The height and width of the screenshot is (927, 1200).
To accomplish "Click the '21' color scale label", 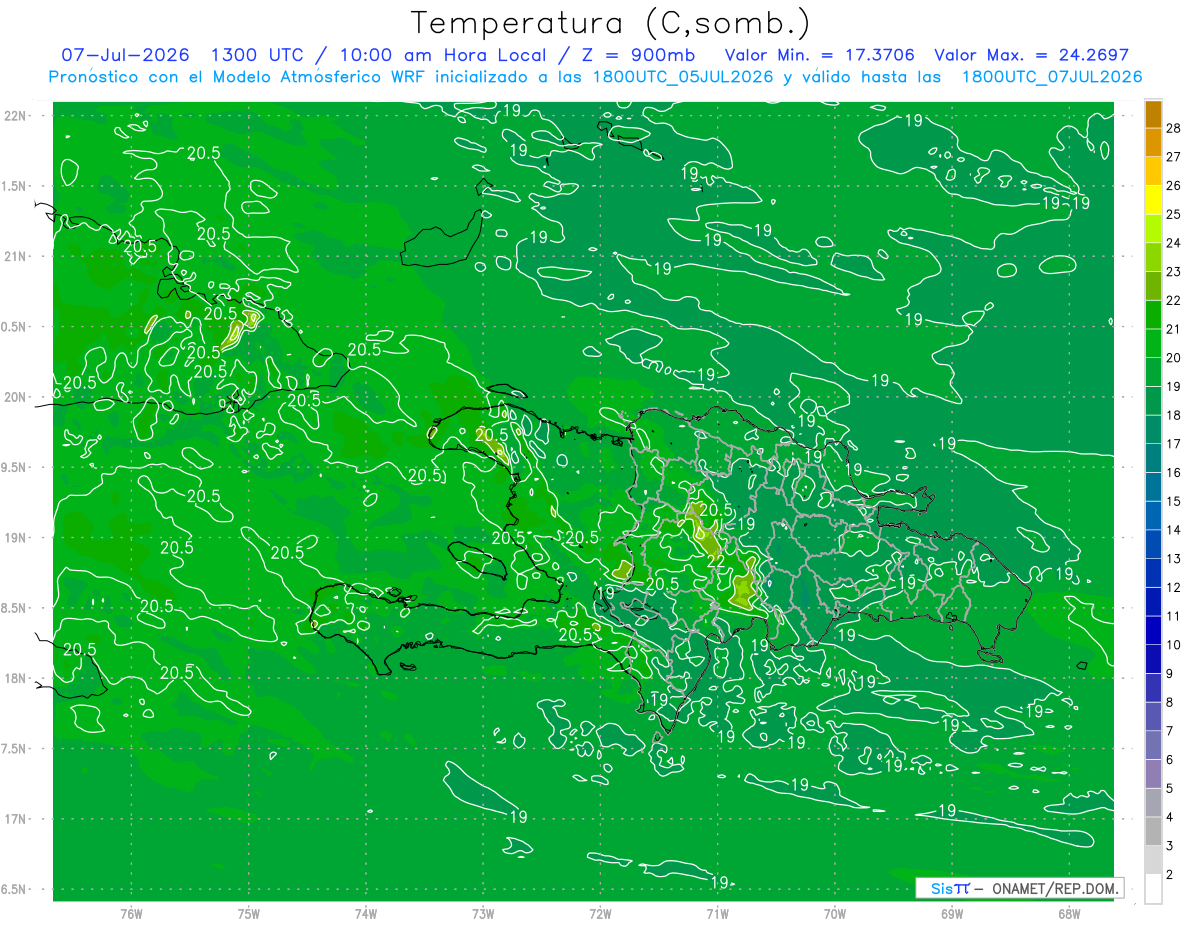I will pyautogui.click(x=1173, y=329).
